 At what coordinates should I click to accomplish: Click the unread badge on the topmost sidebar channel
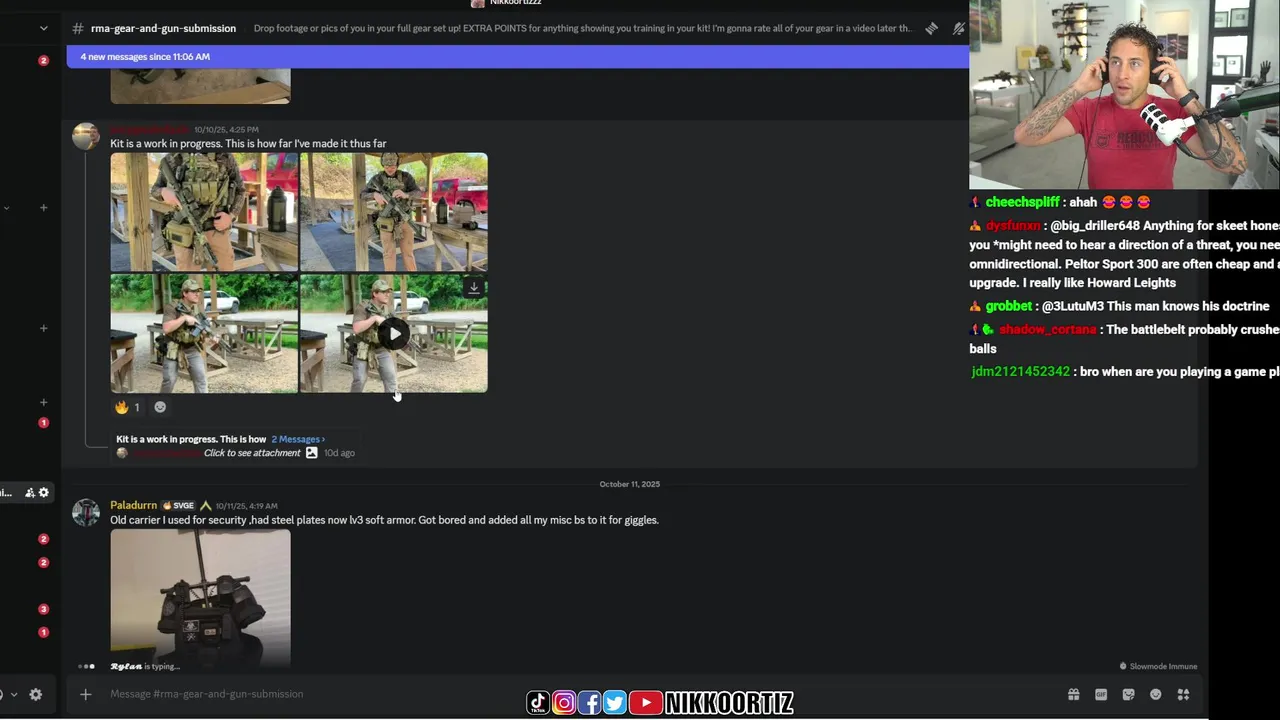(x=43, y=61)
